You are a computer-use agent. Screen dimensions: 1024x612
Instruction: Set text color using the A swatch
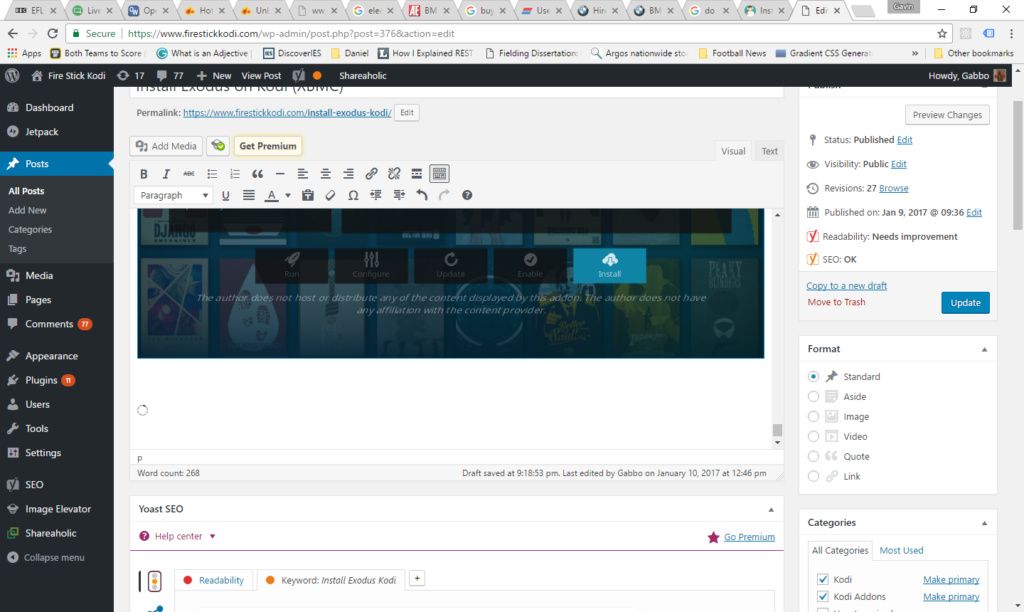271,195
